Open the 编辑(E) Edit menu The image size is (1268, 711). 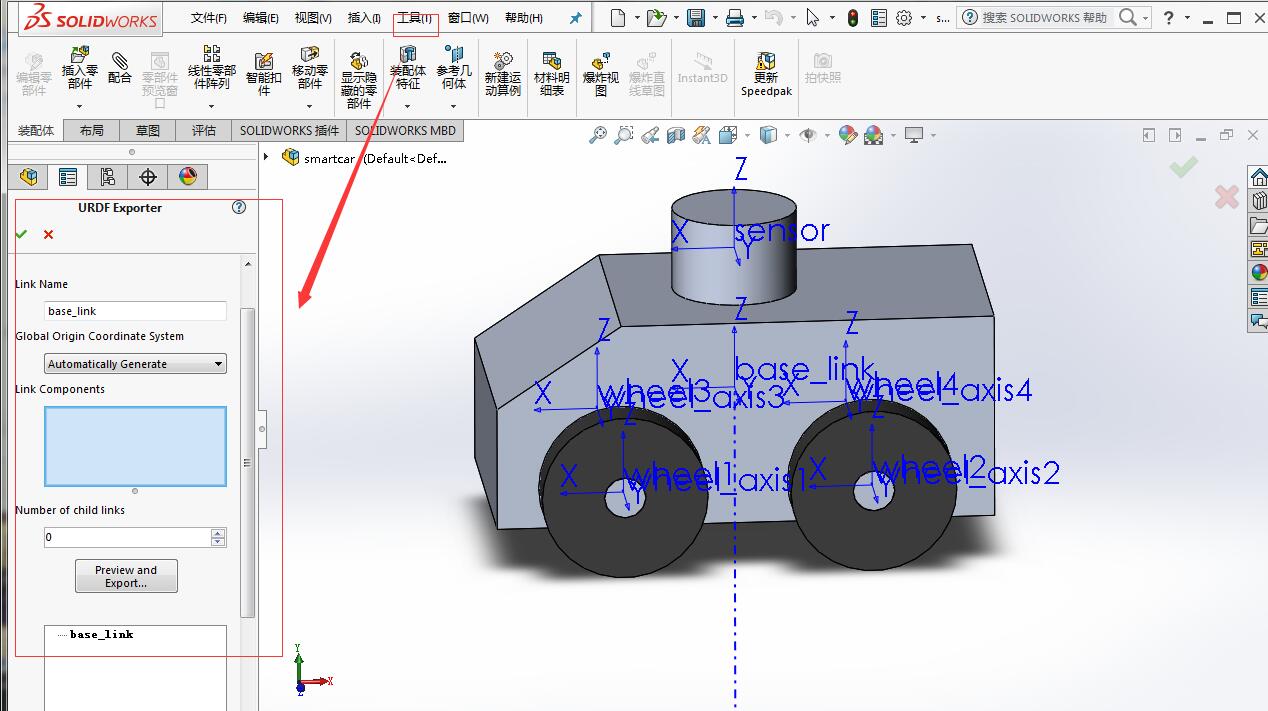261,18
